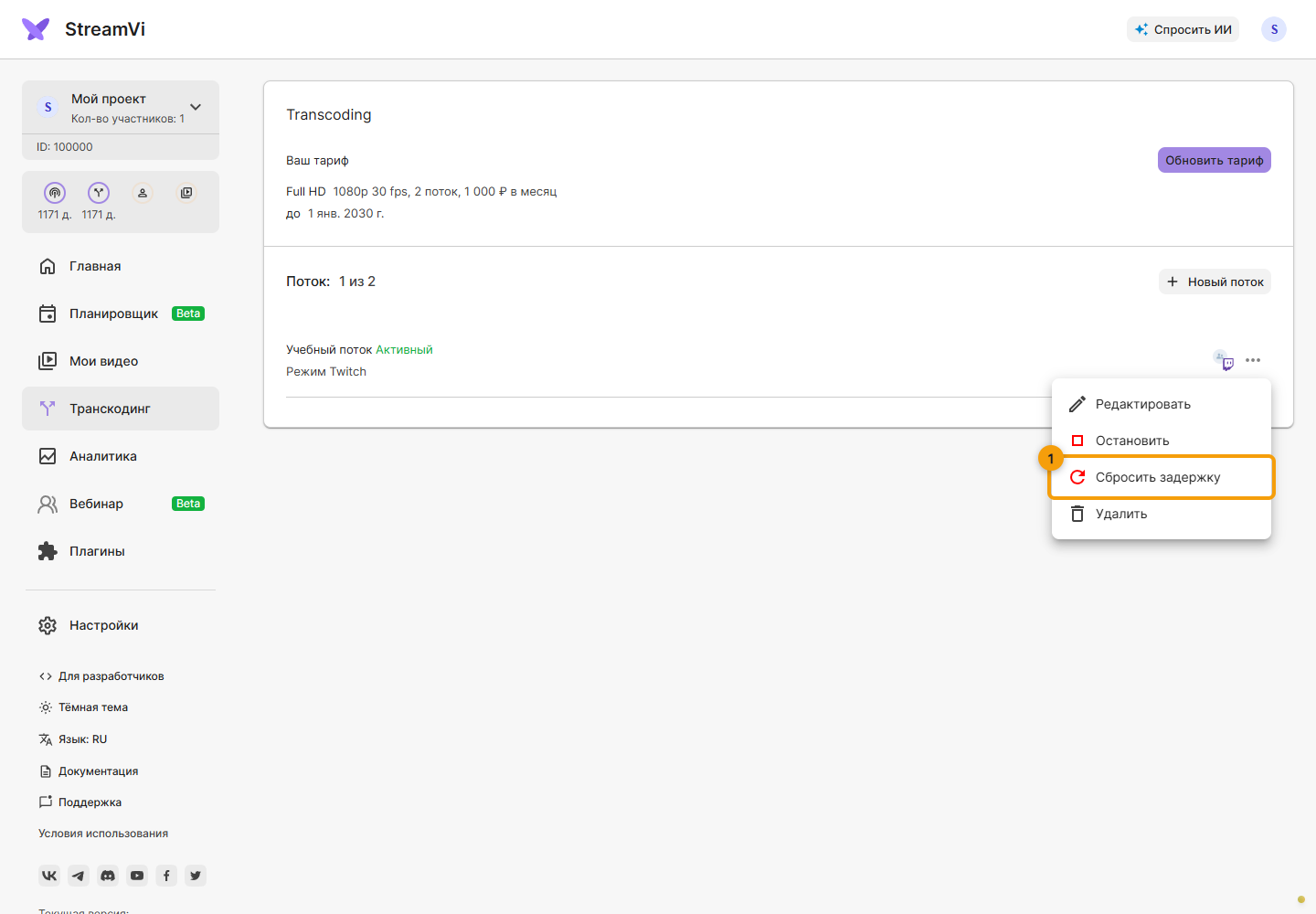Open the Twitter social link
The width and height of the screenshot is (1316, 914).
click(196, 876)
